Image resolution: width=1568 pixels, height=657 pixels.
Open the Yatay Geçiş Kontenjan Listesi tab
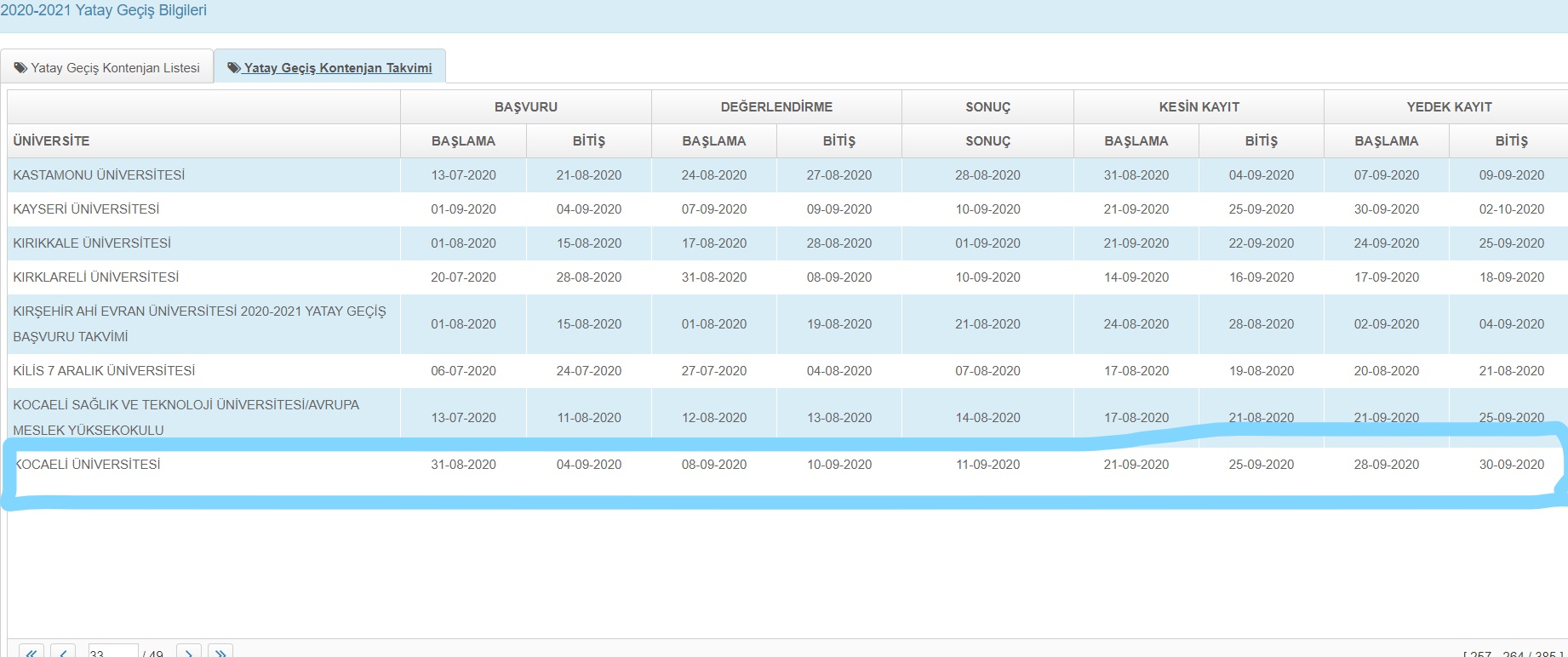(106, 67)
